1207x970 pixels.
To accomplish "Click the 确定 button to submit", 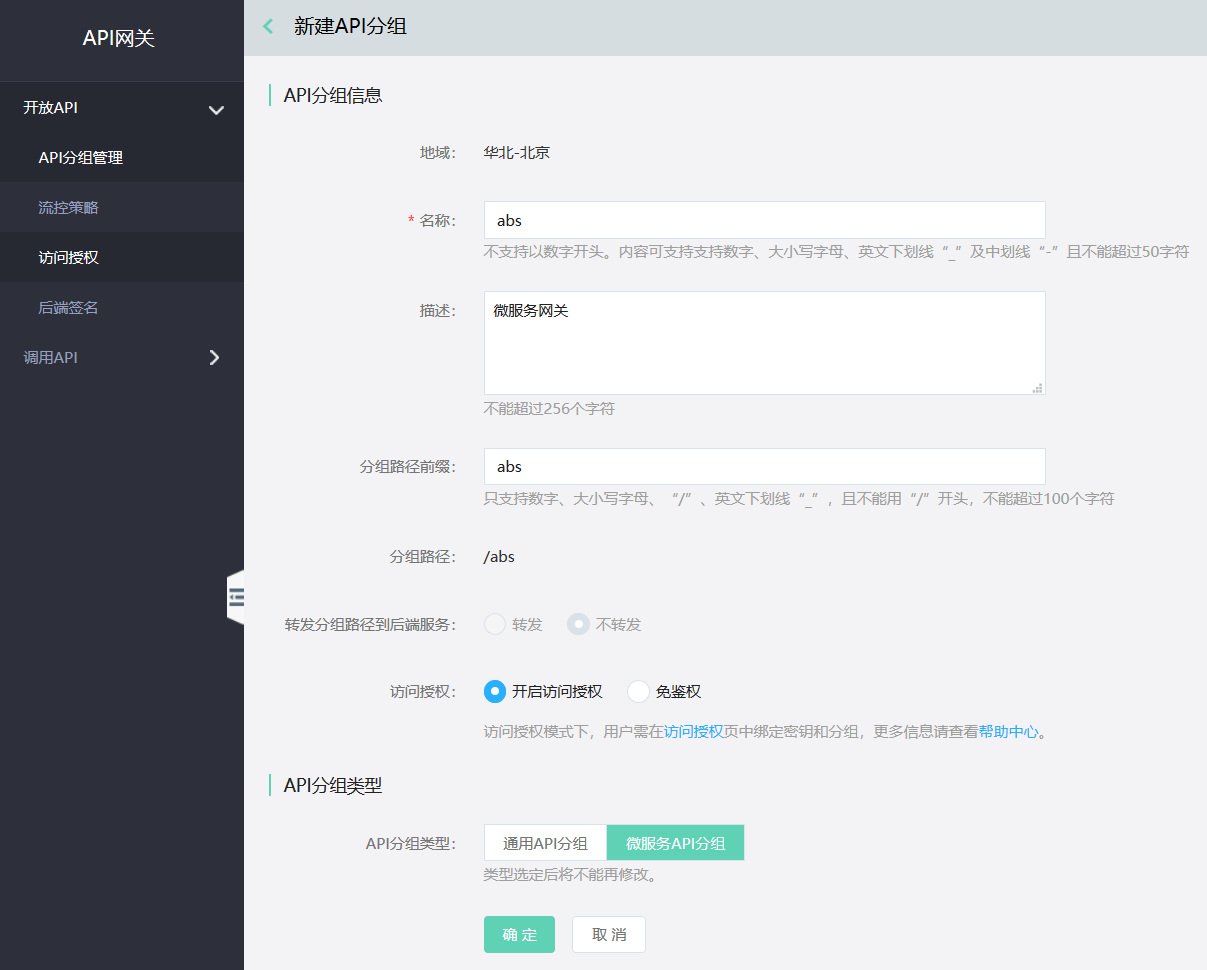I will 519,934.
